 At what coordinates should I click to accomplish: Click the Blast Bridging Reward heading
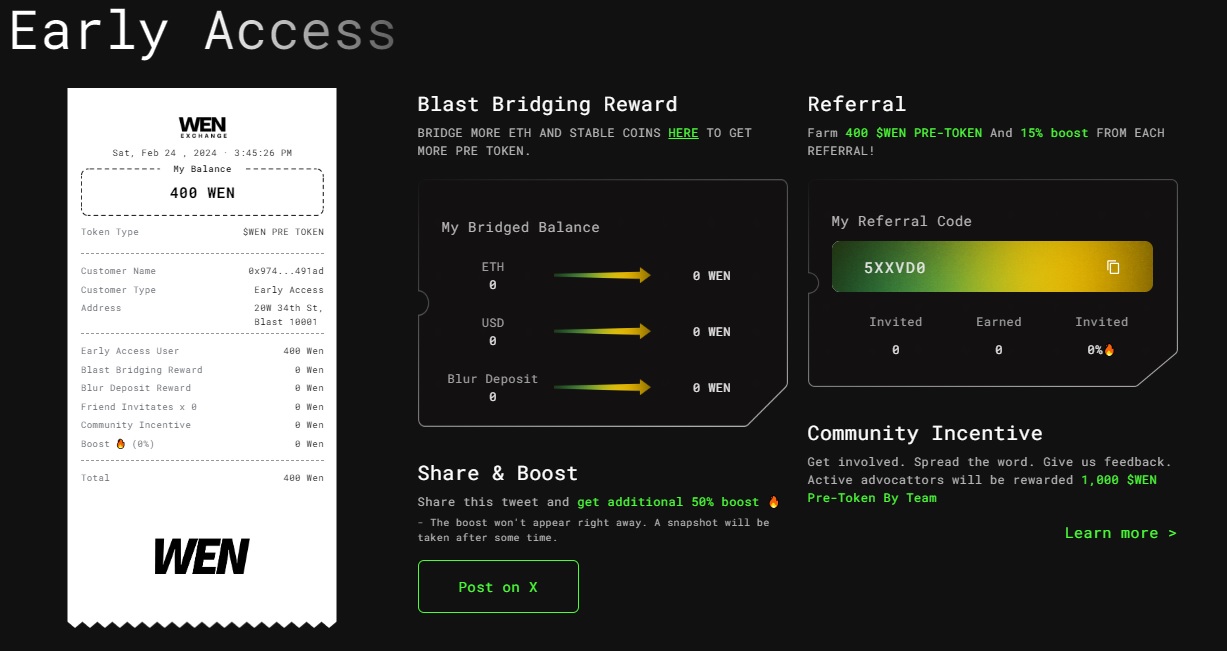pyautogui.click(x=547, y=104)
